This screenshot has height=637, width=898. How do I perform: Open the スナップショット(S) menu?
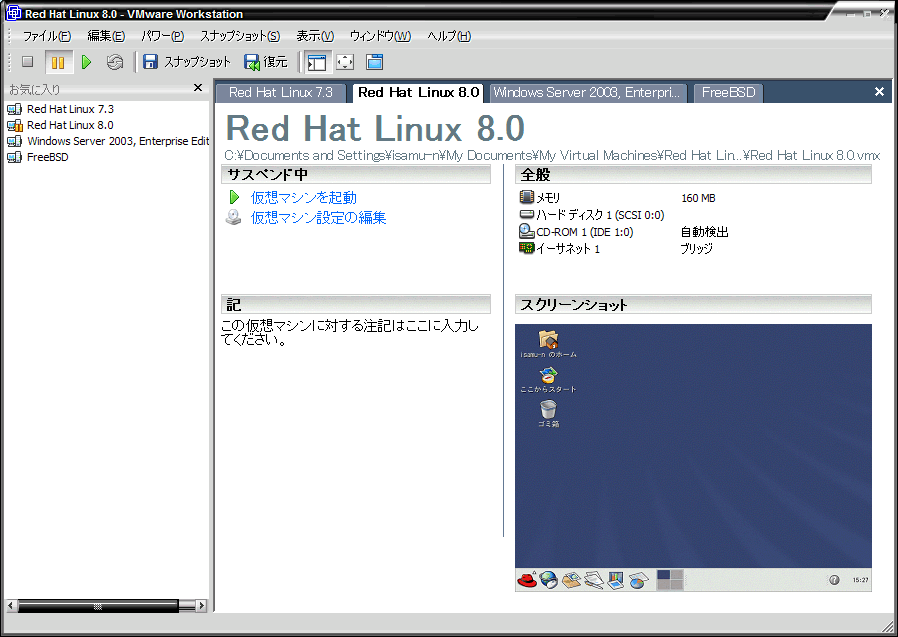240,36
